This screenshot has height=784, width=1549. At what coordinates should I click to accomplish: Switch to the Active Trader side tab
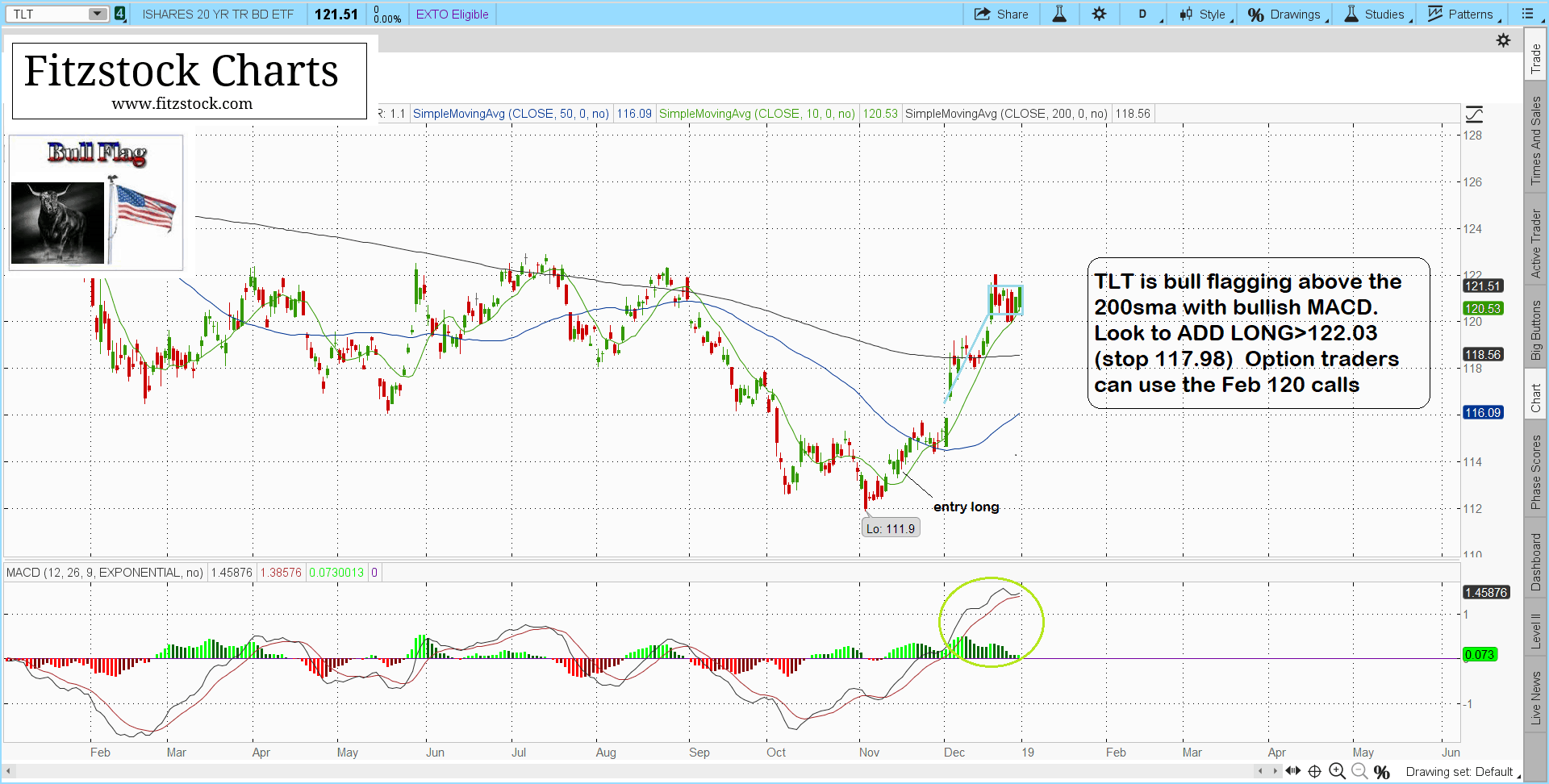[1536, 244]
